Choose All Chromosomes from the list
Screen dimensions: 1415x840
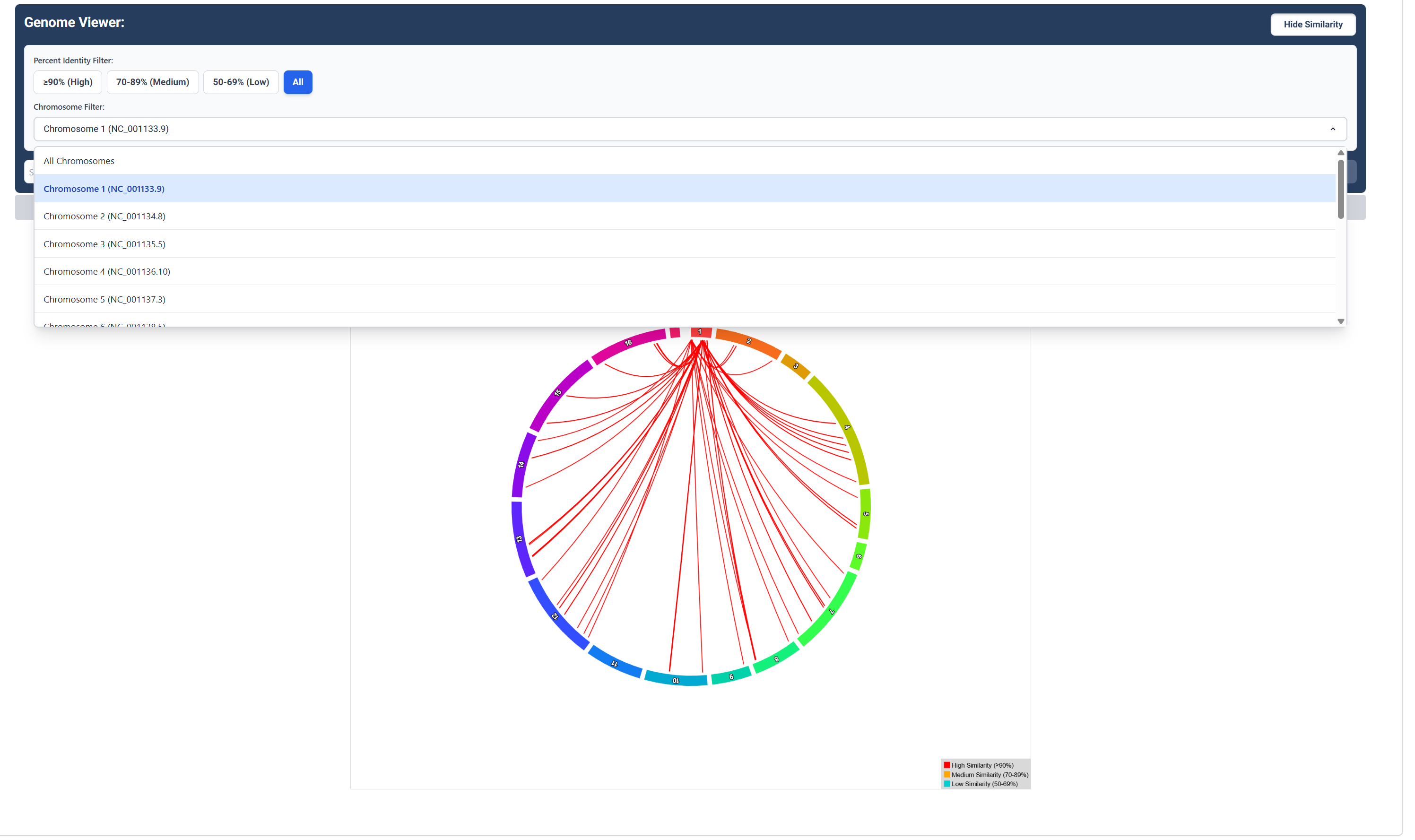78,161
